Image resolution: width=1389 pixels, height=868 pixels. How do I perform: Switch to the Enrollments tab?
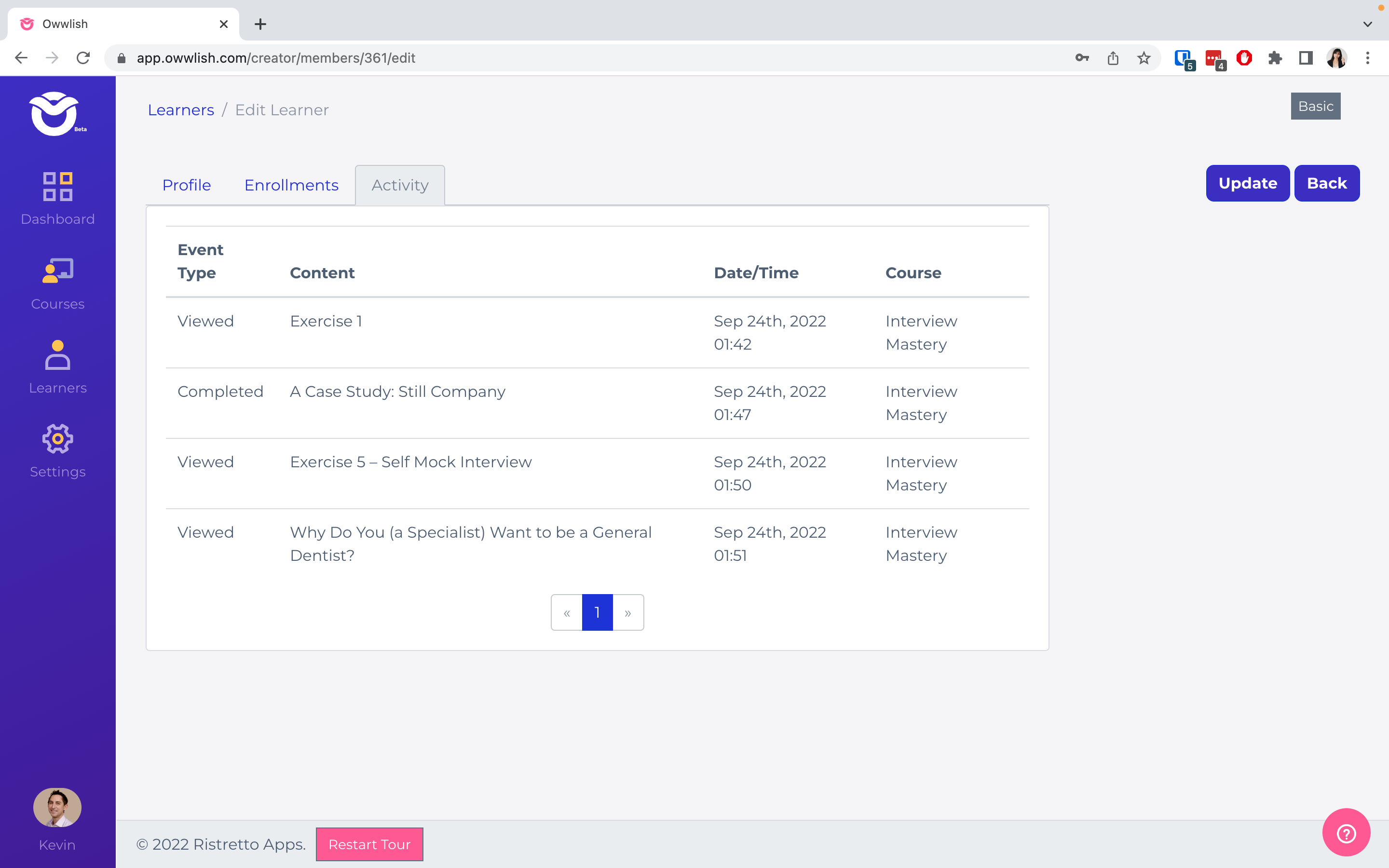pyautogui.click(x=291, y=185)
